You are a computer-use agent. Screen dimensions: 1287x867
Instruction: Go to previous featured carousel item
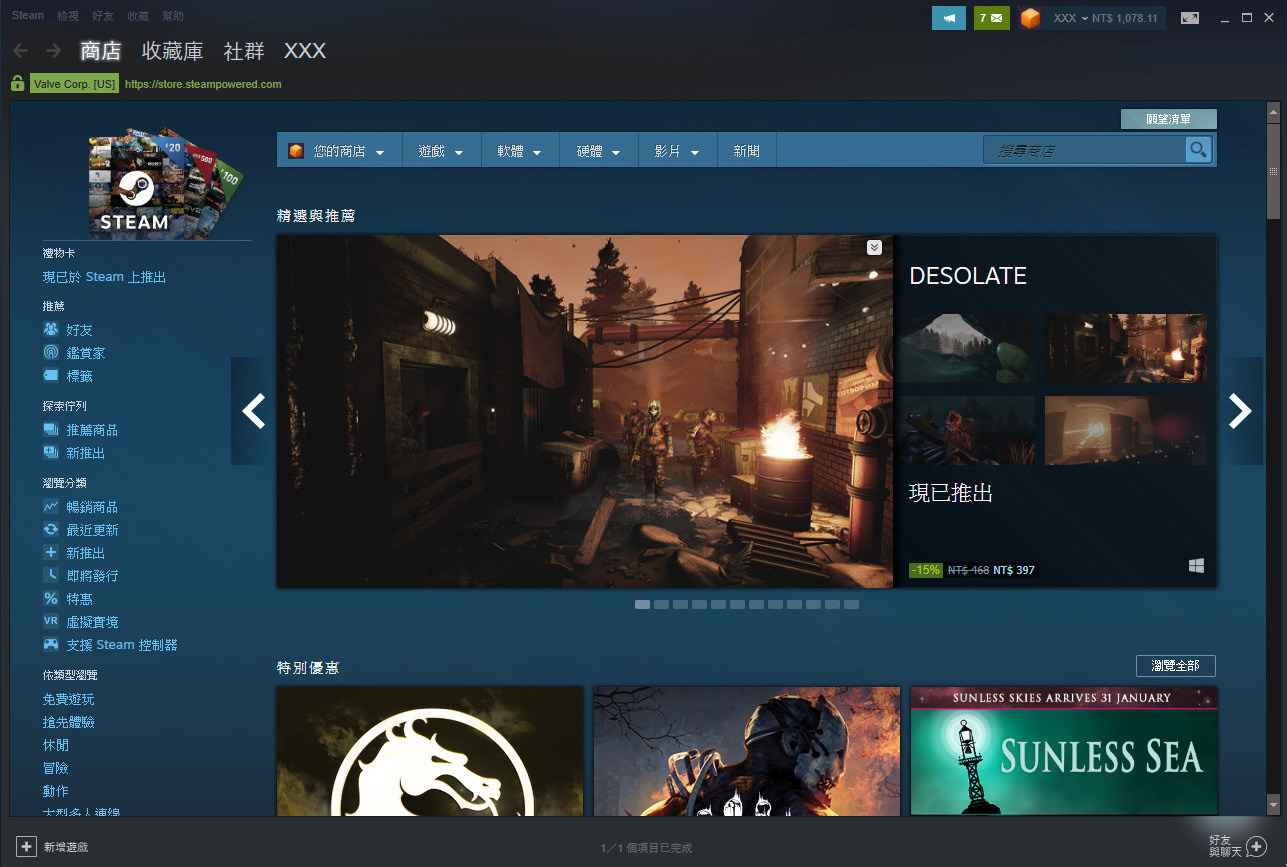254,411
